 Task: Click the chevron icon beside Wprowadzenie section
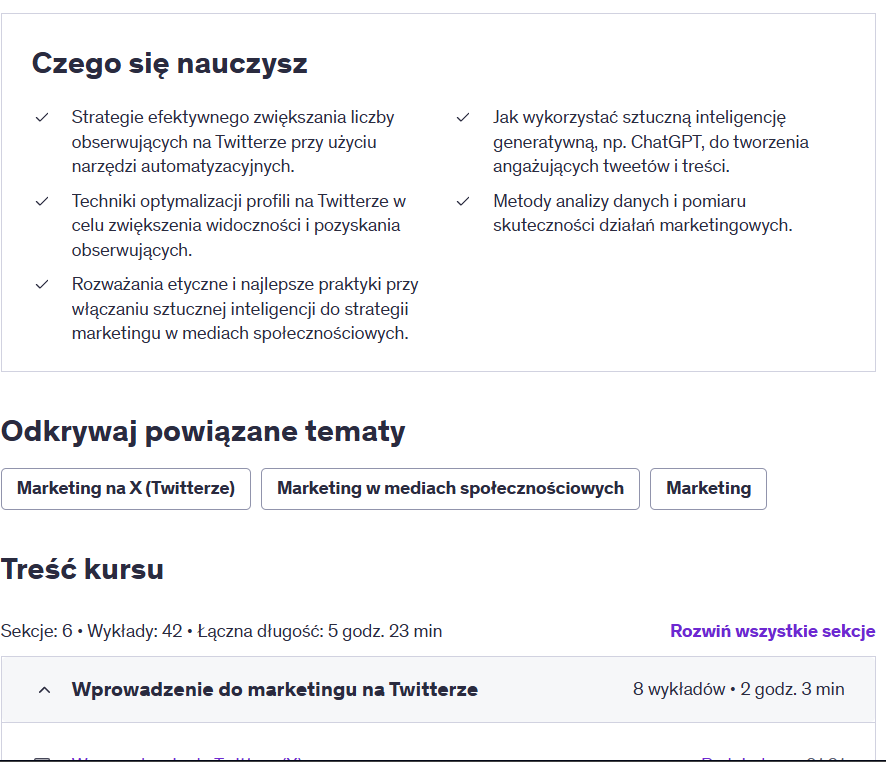pos(45,690)
